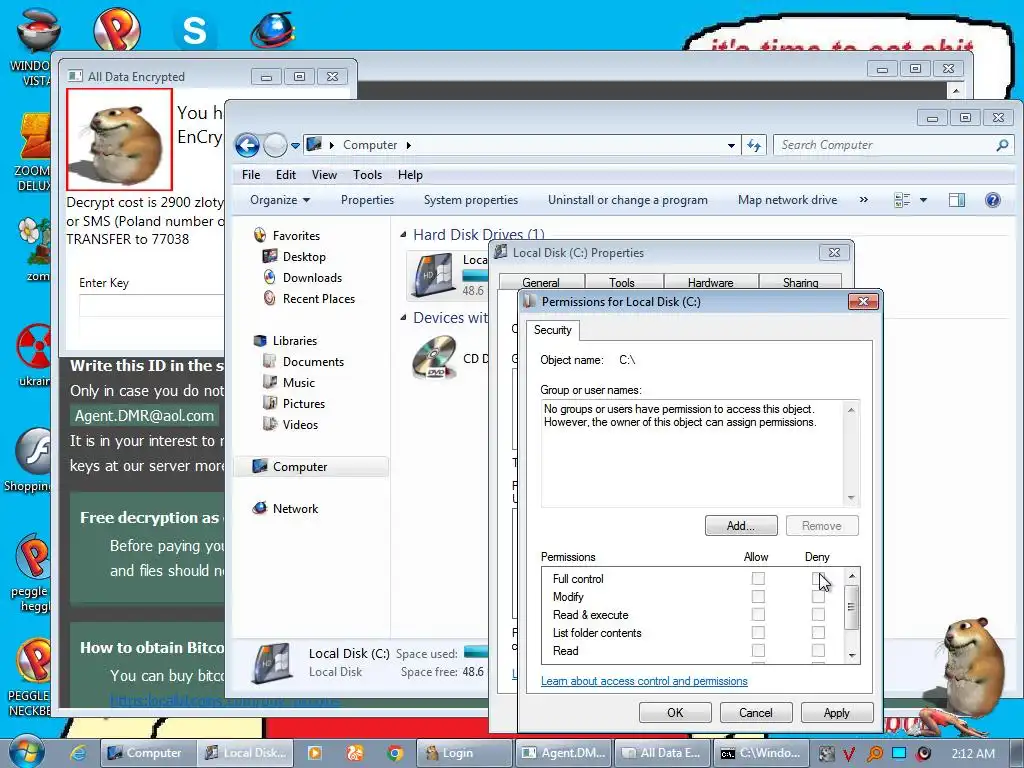Open Chrome icon in taskbar

point(394,753)
